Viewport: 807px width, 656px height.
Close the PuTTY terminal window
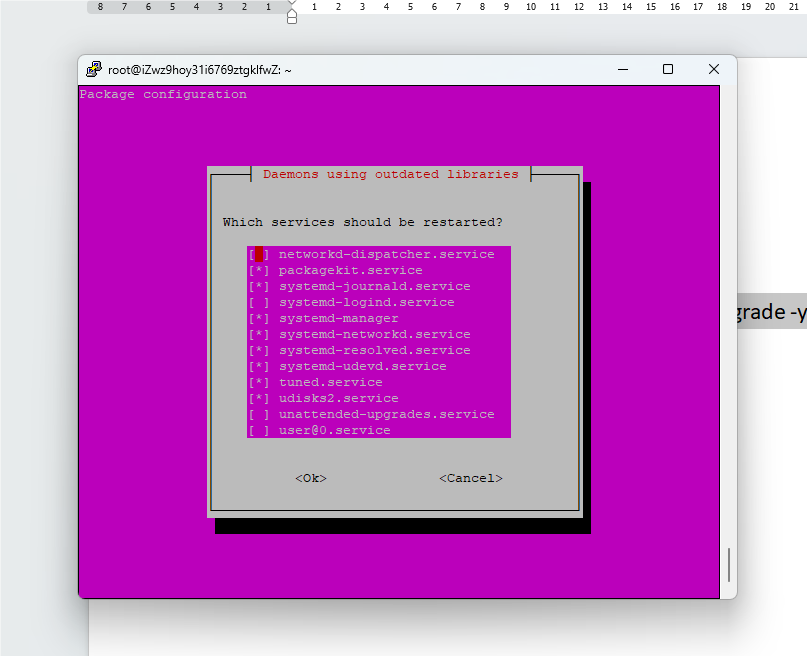(x=713, y=69)
